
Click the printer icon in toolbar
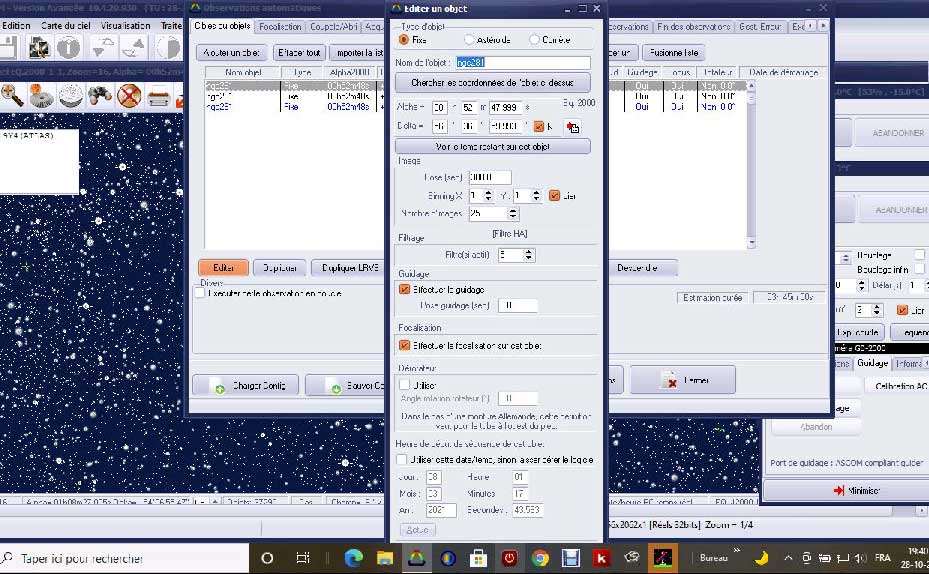click(x=158, y=96)
